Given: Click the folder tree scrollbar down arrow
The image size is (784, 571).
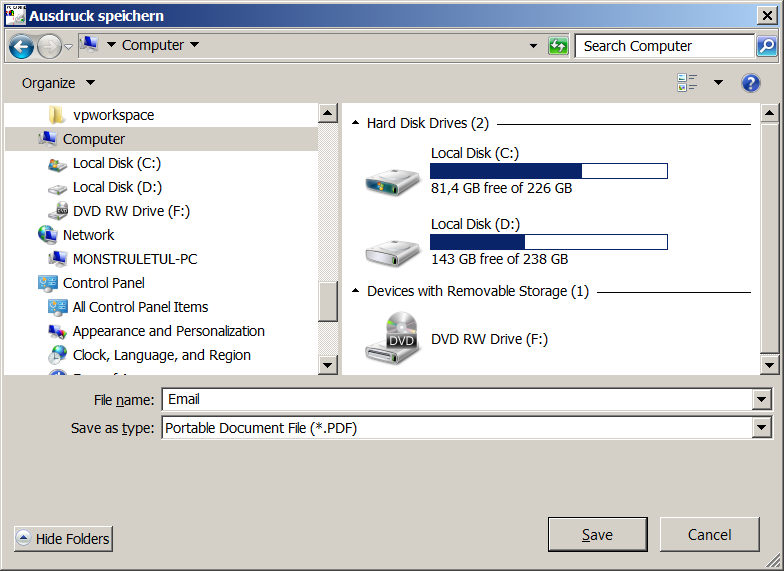Looking at the screenshot, I should click(327, 366).
